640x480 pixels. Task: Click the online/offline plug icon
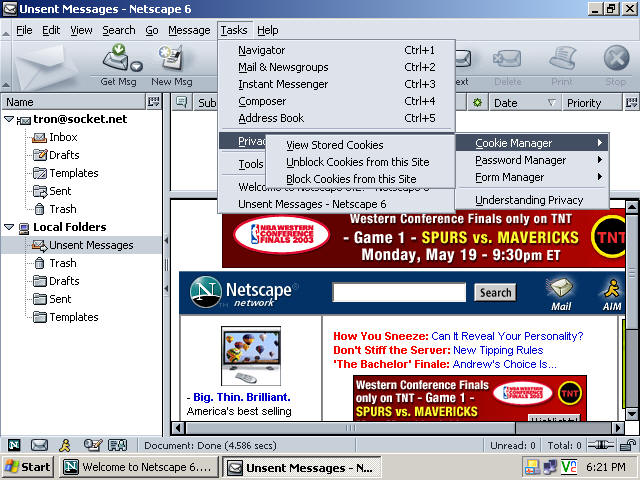(x=601, y=445)
